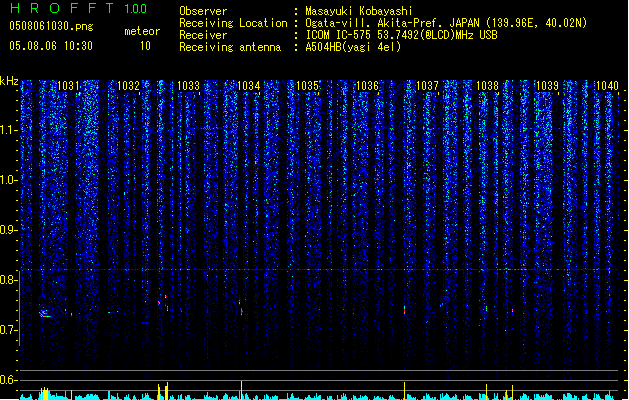629x400 pixels.
Task: Click the A504HB(yagi 4el) antenna text
Action: tap(353, 47)
